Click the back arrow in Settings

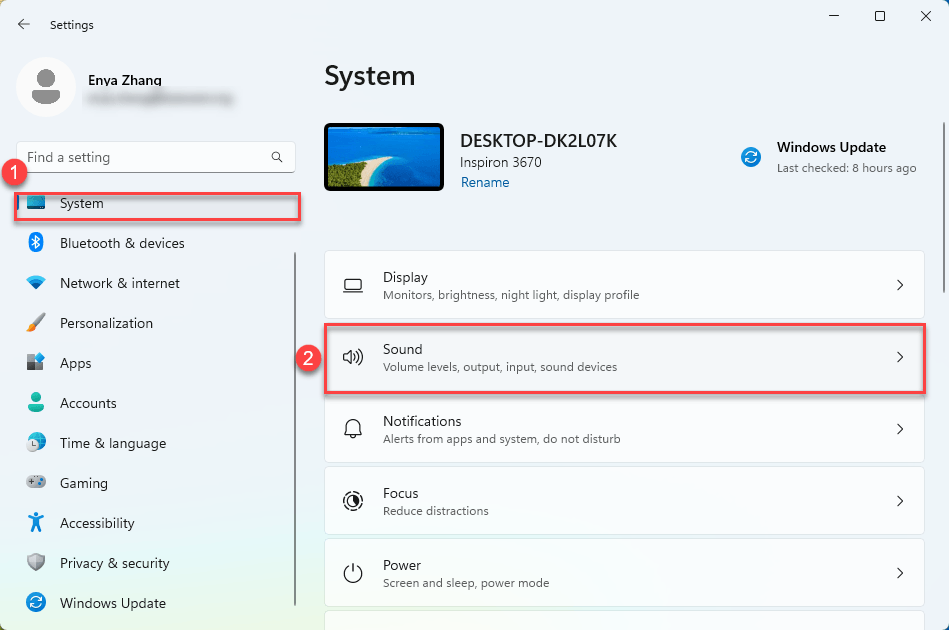pos(24,24)
